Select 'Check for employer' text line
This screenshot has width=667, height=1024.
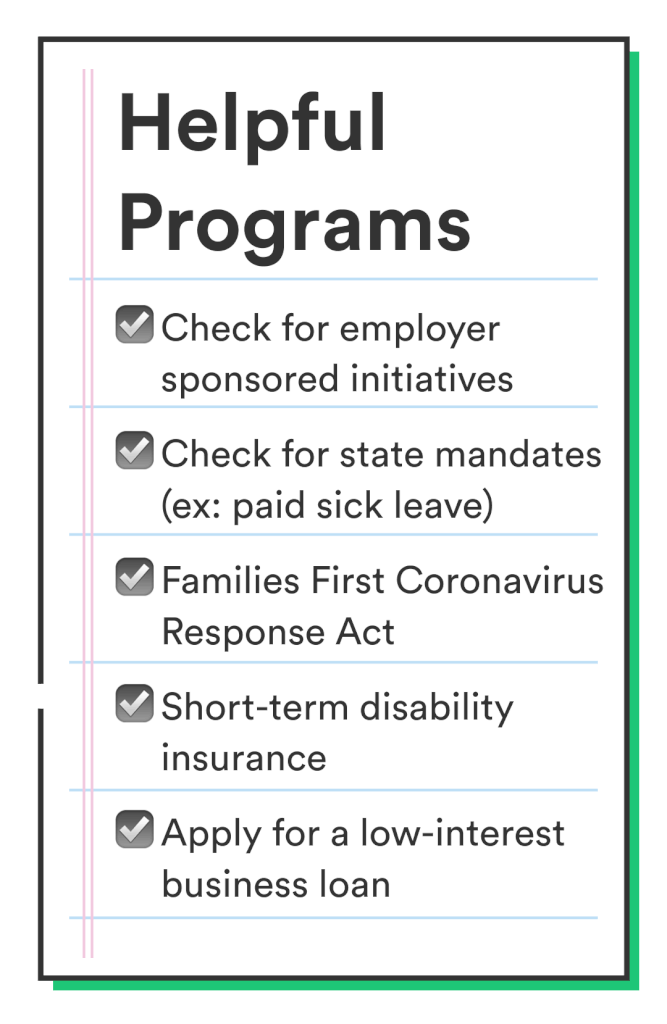coord(331,328)
